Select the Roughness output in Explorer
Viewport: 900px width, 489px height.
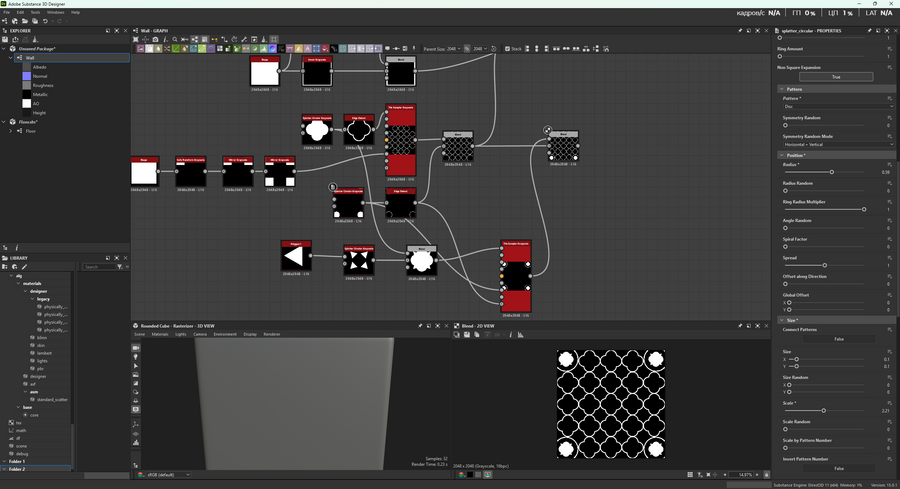coord(43,85)
